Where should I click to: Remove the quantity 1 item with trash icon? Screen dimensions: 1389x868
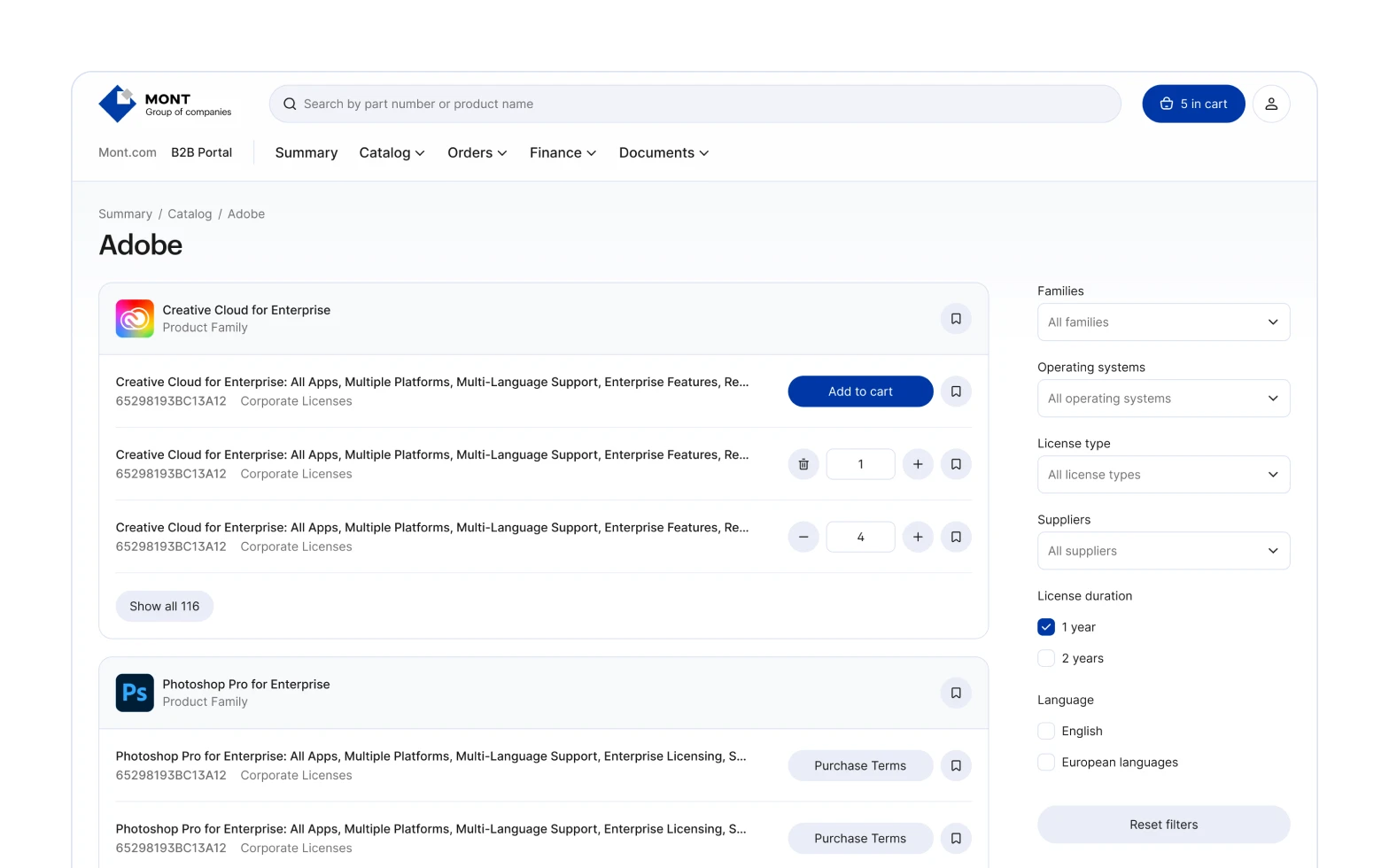[803, 464]
